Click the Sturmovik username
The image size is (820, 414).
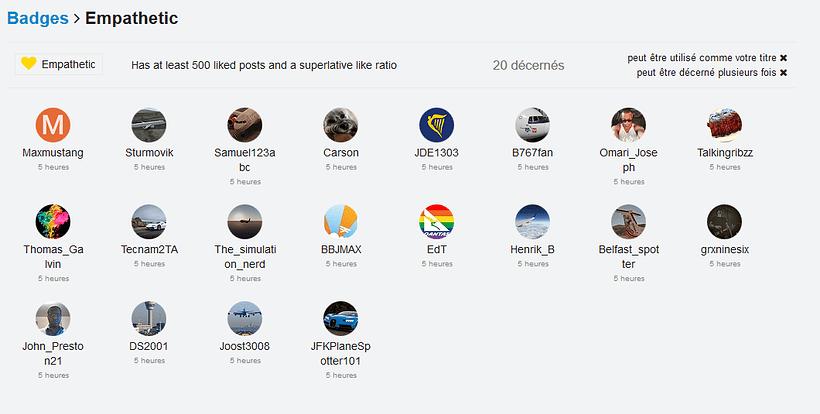pos(149,153)
